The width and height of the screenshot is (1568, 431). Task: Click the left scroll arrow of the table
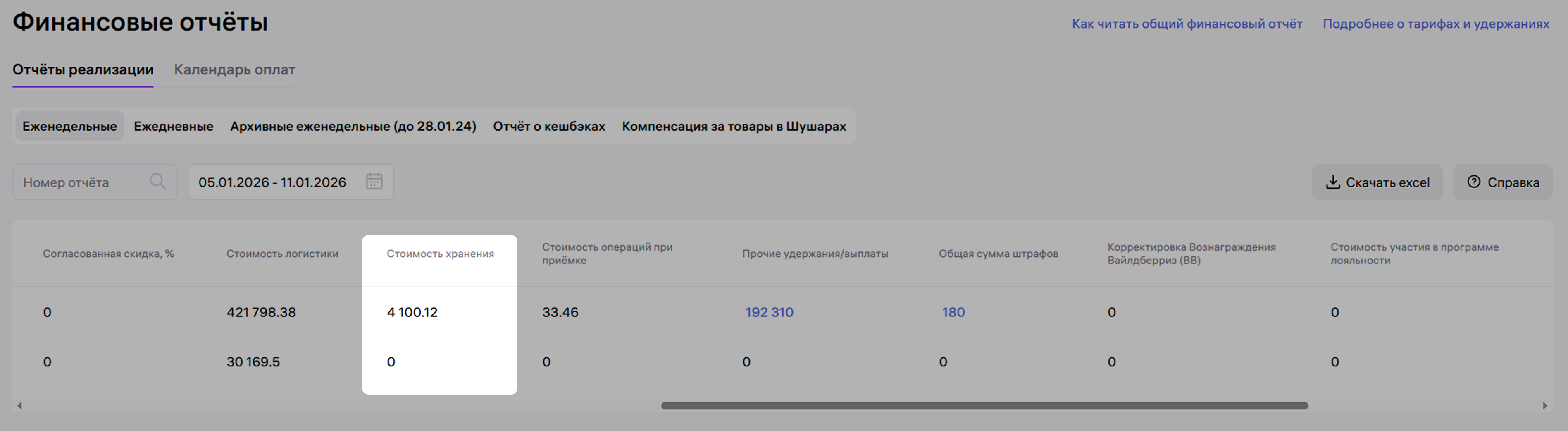coord(19,406)
